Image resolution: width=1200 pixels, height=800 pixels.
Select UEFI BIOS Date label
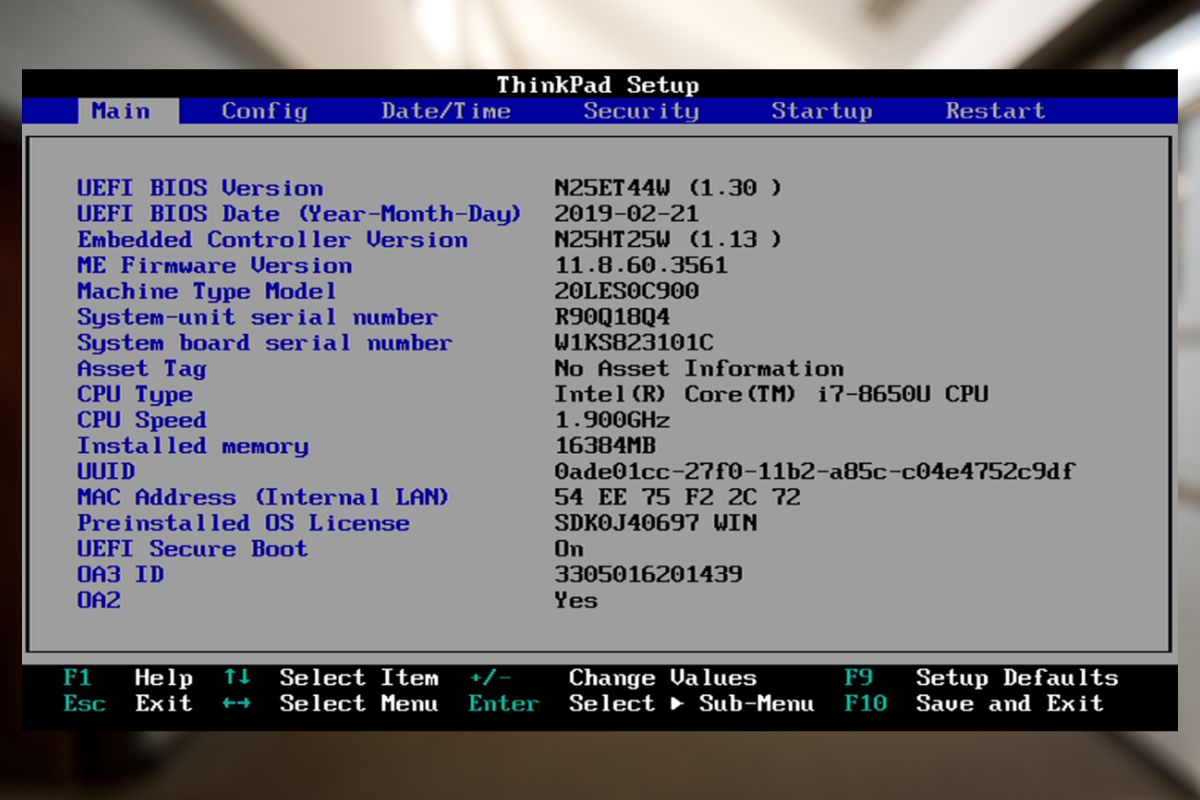click(x=299, y=214)
